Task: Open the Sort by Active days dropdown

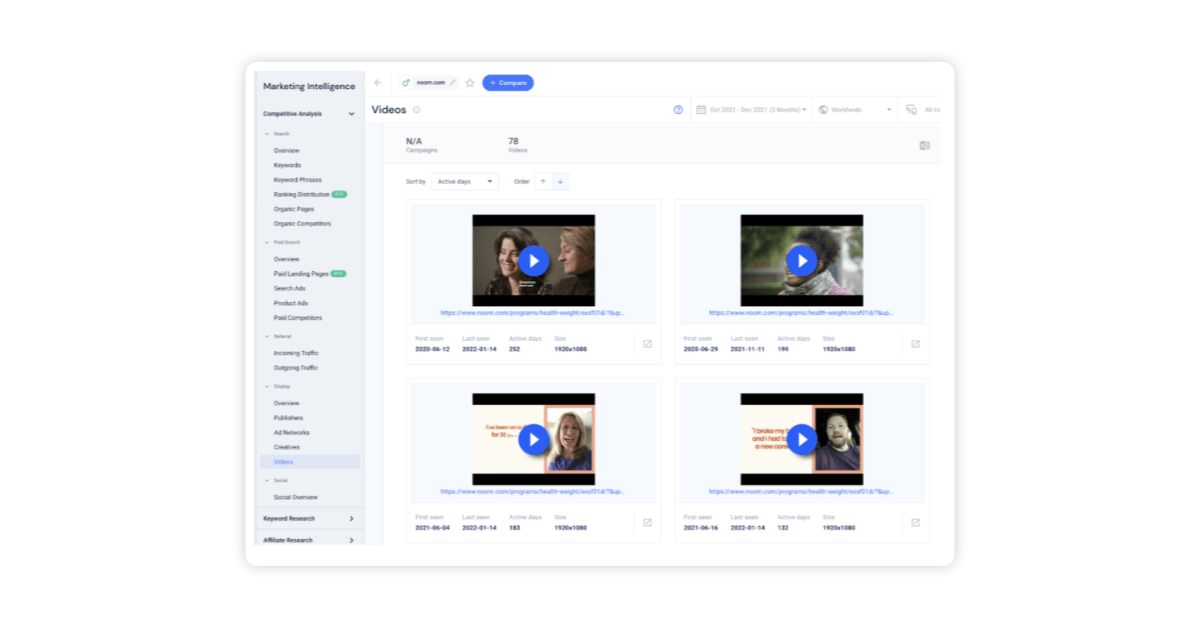Action: pyautogui.click(x=463, y=181)
